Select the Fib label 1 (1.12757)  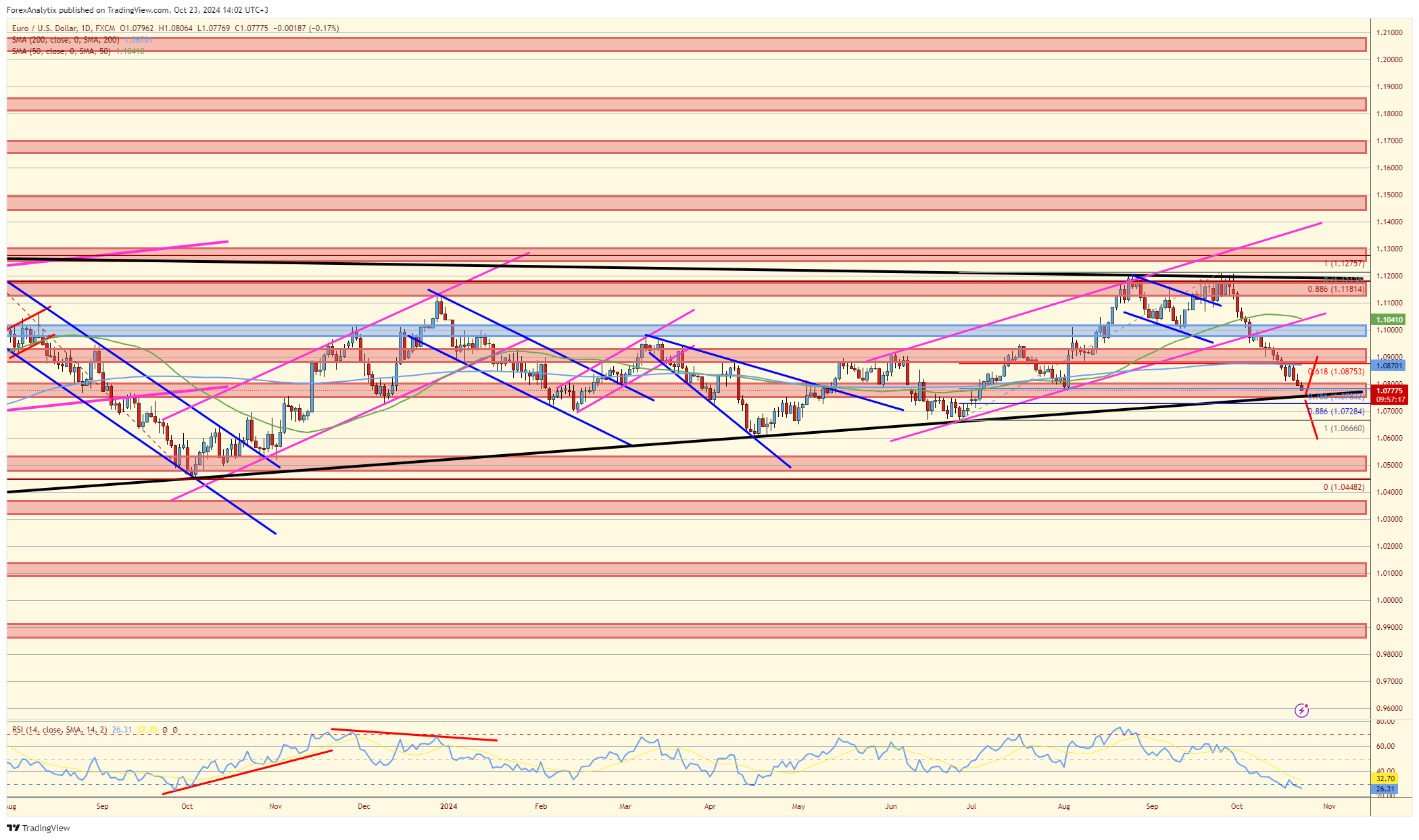click(1344, 264)
